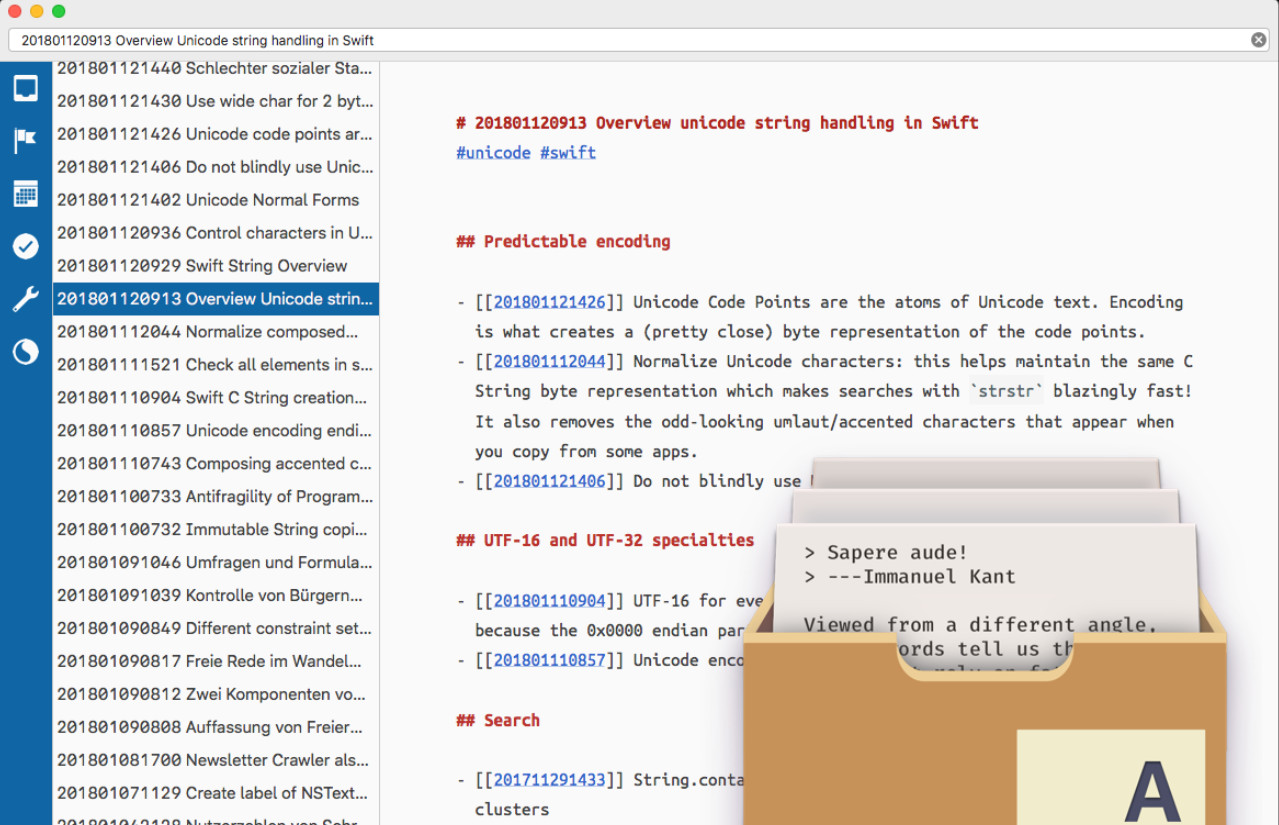The image size is (1279, 825).
Task: Select the half-filled circle sidebar icon
Action: click(x=26, y=352)
